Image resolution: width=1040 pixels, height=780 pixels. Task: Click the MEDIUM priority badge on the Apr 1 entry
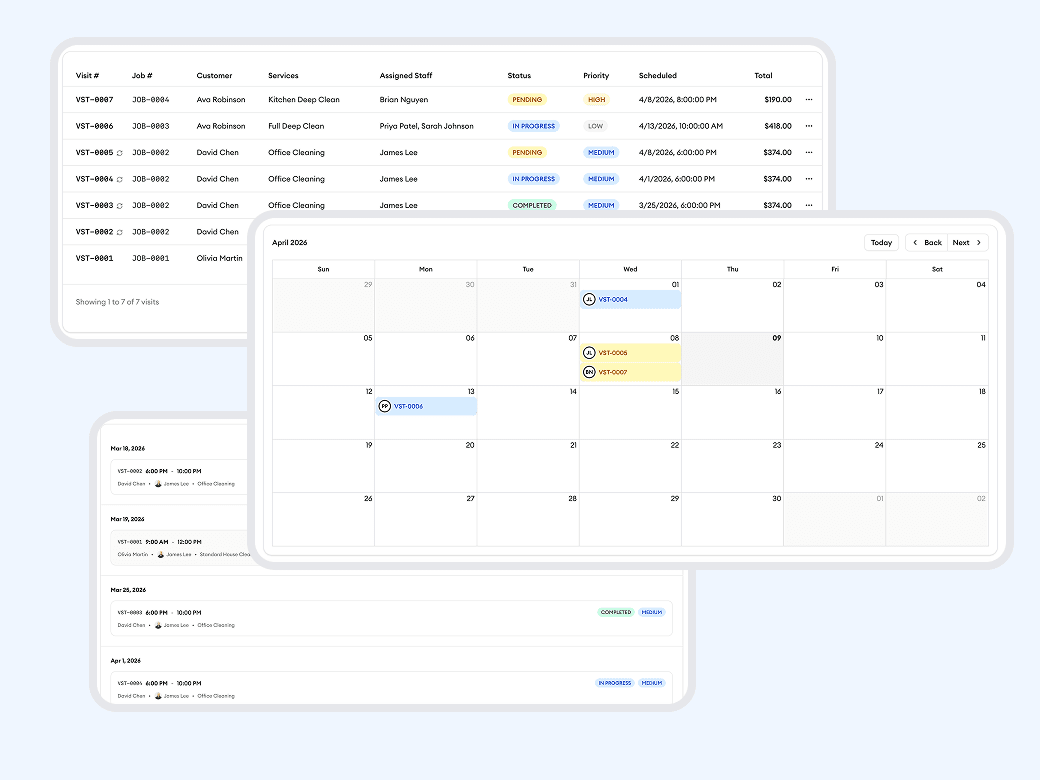point(651,682)
